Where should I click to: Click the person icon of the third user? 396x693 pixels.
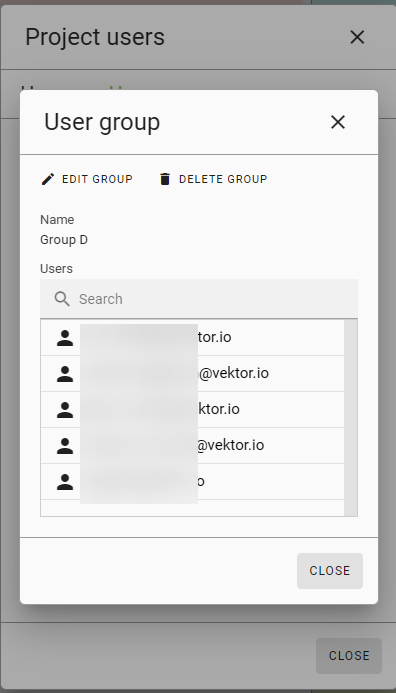[65, 410]
